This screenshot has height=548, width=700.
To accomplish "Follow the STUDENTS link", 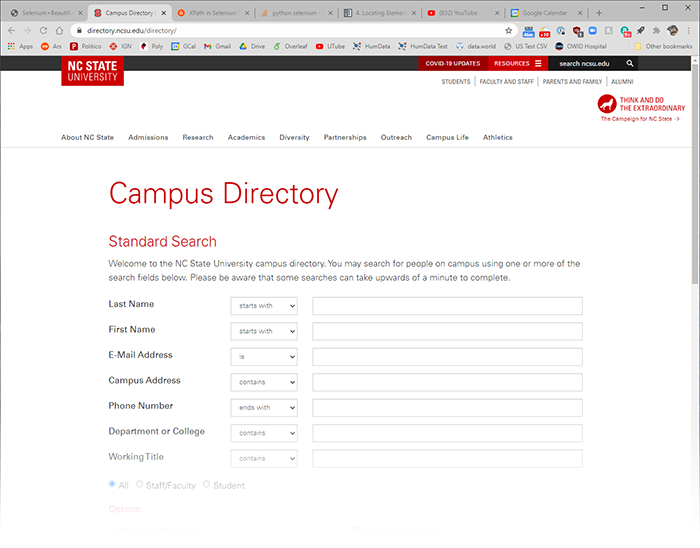I will click(456, 82).
